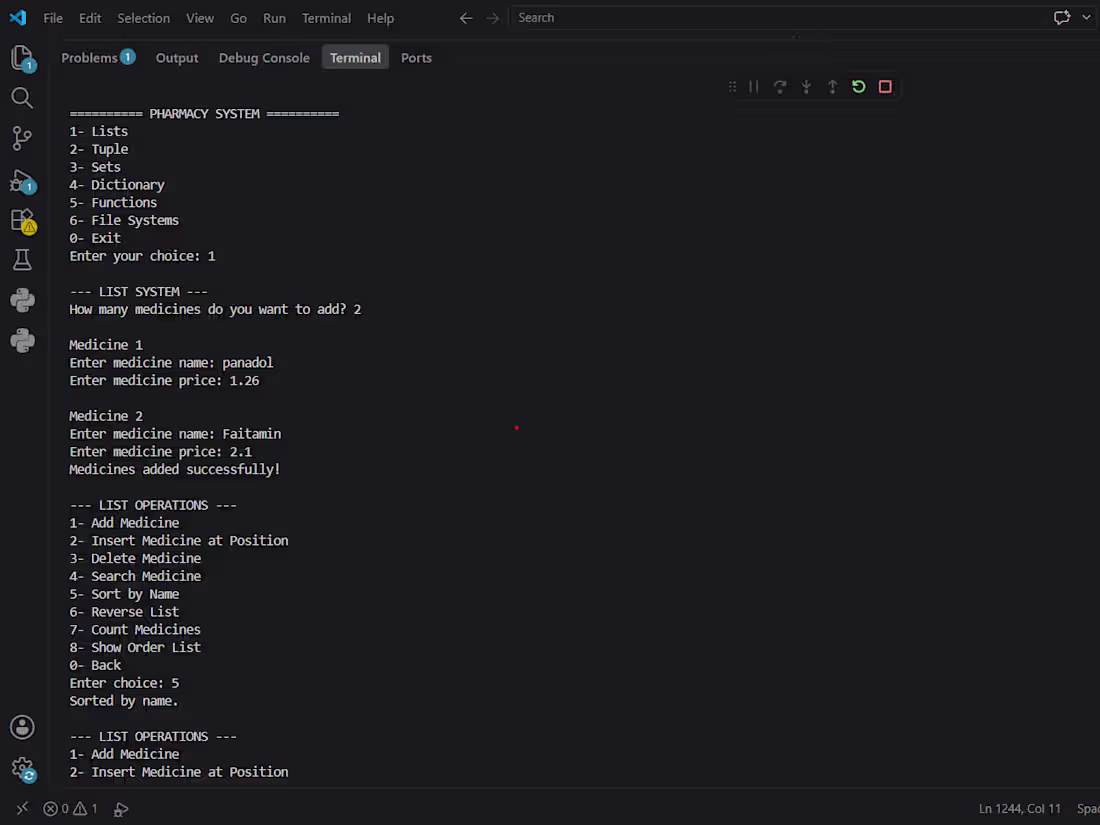This screenshot has height=825, width=1100.
Task: Click the 'How many medicines' prompt line
Action: 215,309
